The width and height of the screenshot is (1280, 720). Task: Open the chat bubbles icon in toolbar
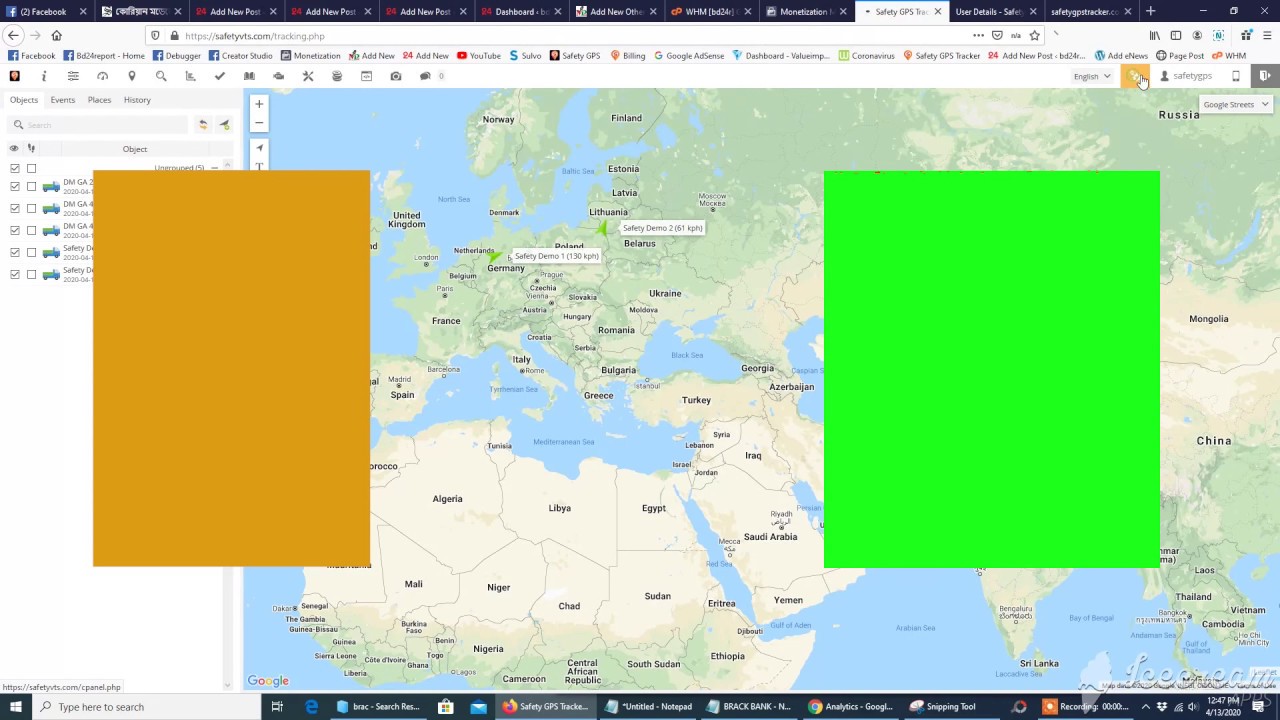(425, 76)
